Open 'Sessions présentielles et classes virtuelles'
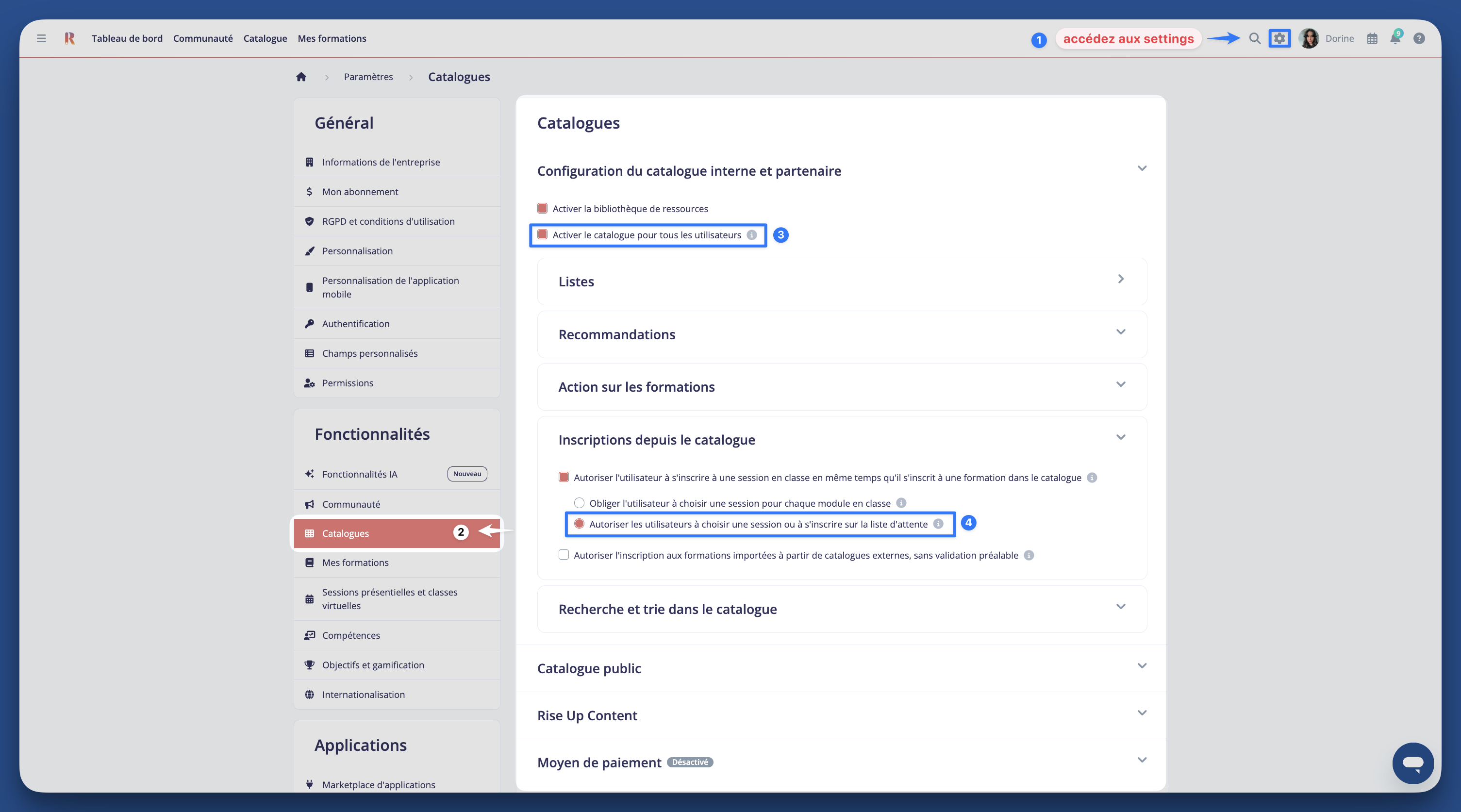 pos(397,599)
